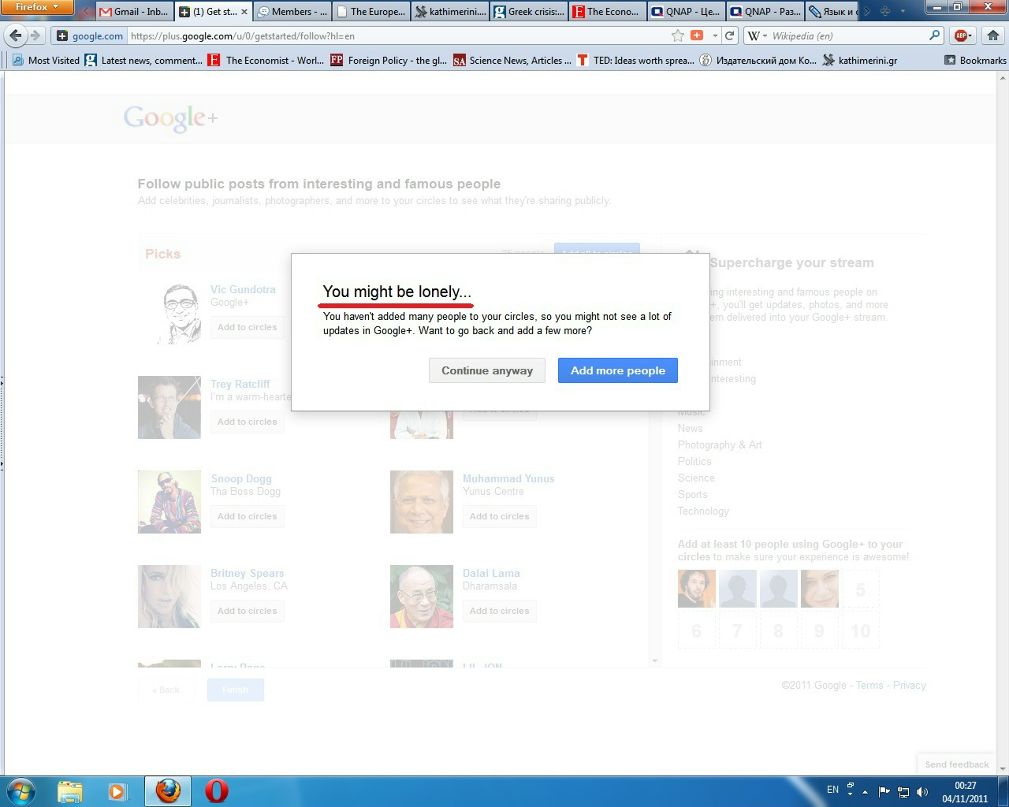This screenshot has height=807, width=1009.
Task: Open the Bookmarks menu button on the bookmarks bar
Action: tap(975, 60)
